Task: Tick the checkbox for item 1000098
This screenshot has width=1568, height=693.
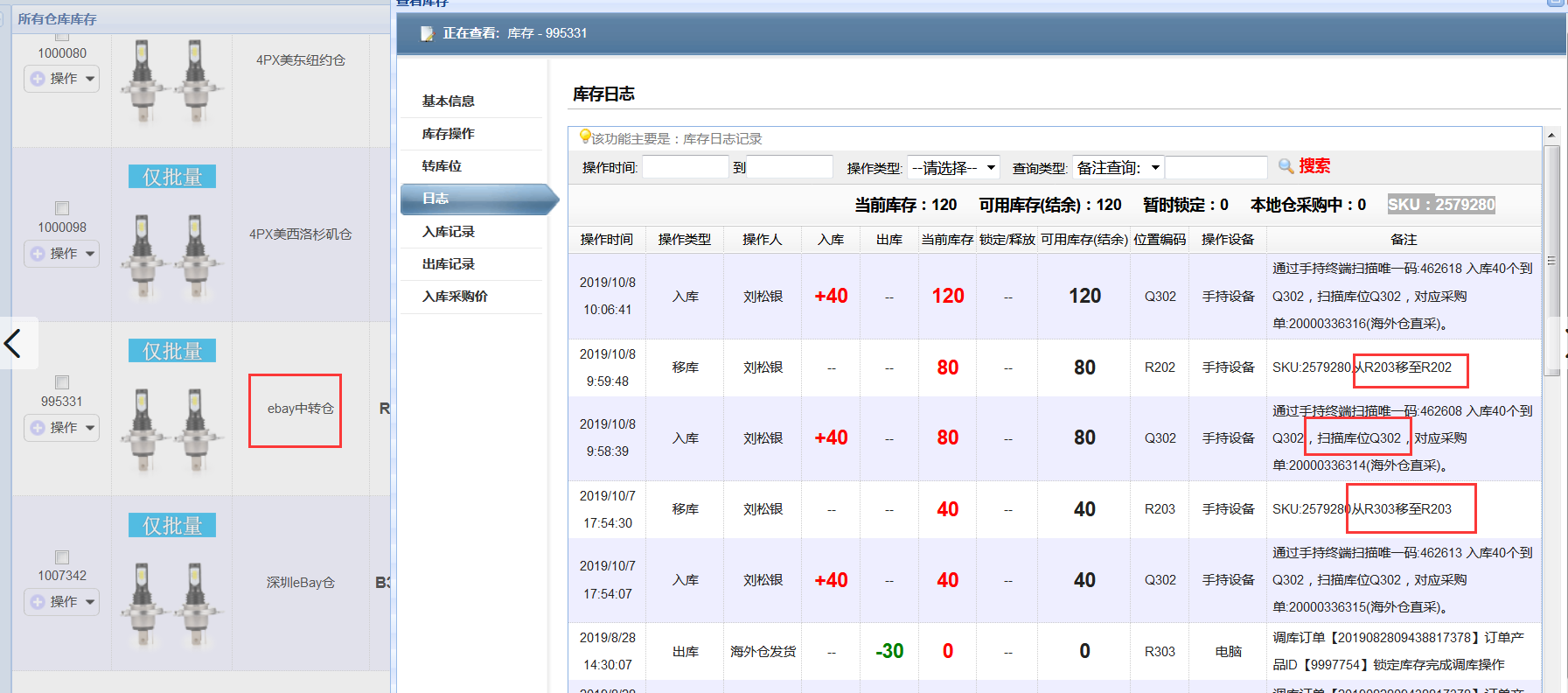Action: coord(62,208)
